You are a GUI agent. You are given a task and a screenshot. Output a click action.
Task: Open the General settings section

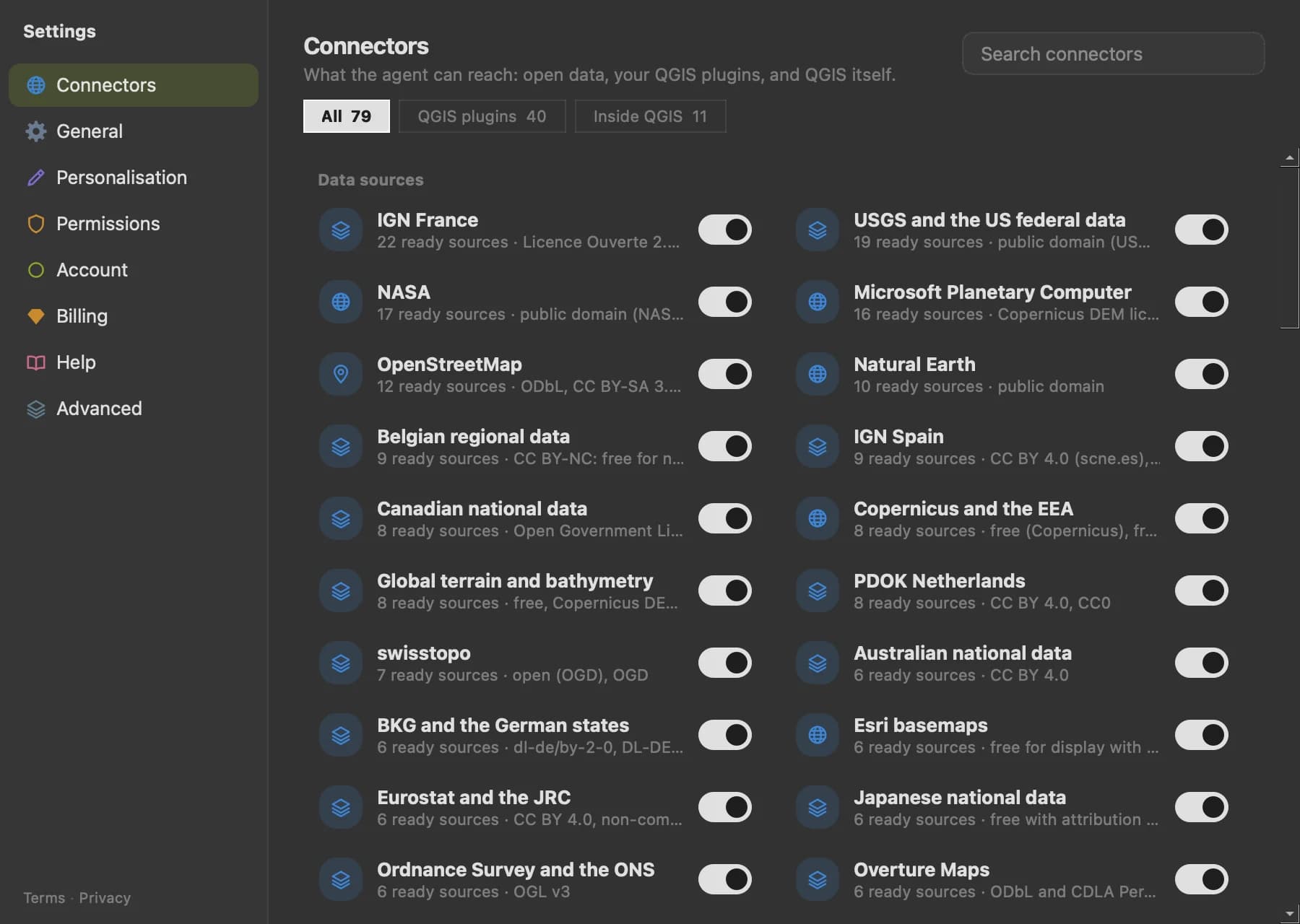pyautogui.click(x=134, y=131)
